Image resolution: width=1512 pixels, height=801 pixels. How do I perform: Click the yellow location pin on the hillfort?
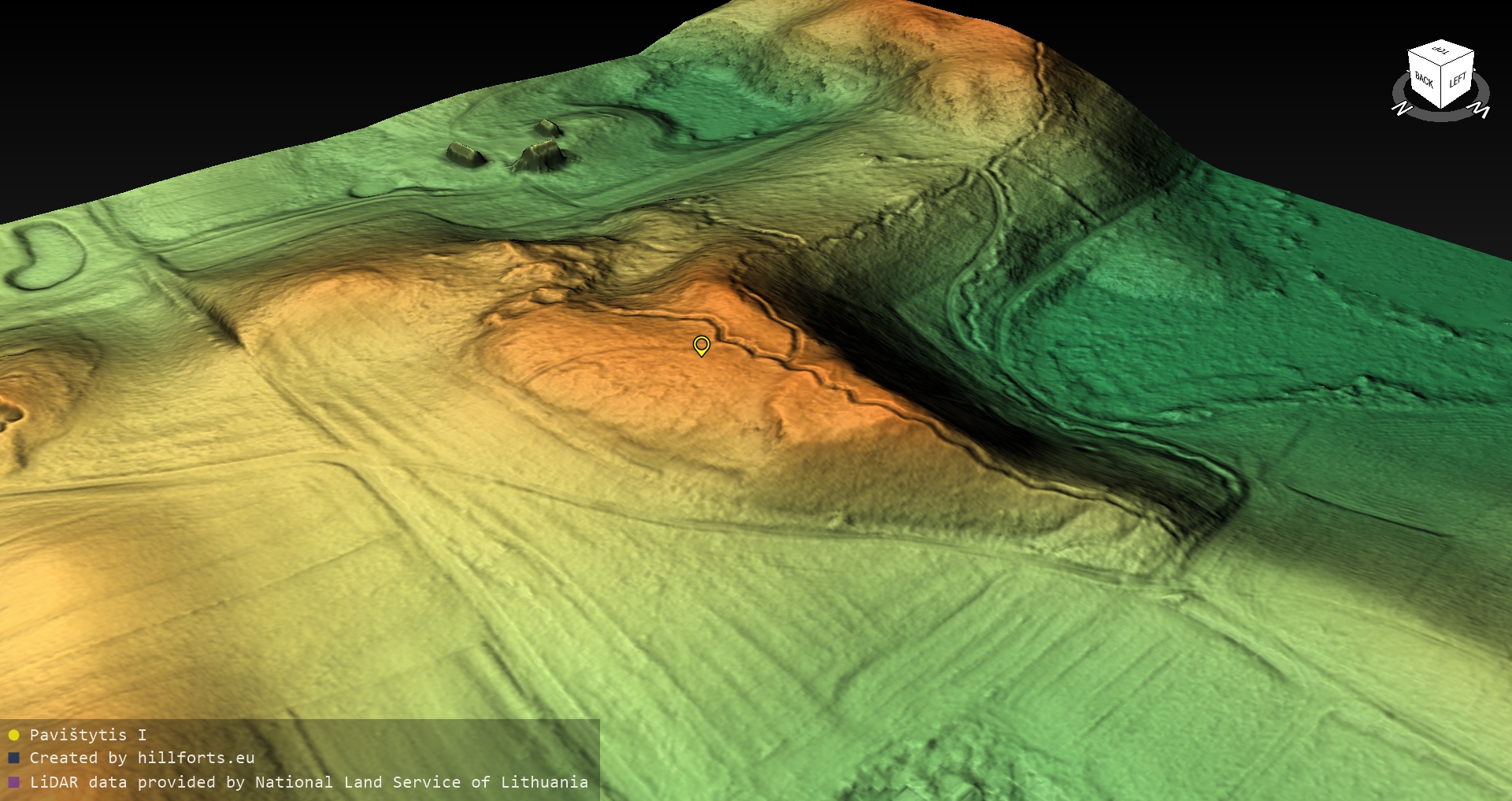(x=701, y=345)
